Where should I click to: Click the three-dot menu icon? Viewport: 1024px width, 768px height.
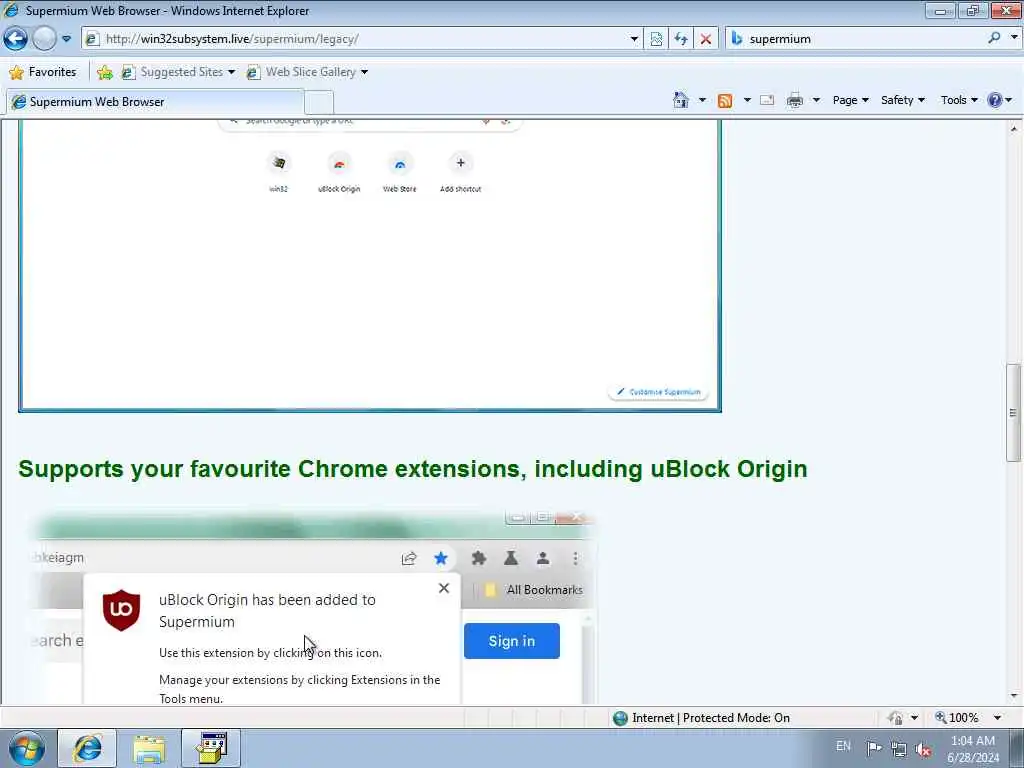coord(575,558)
